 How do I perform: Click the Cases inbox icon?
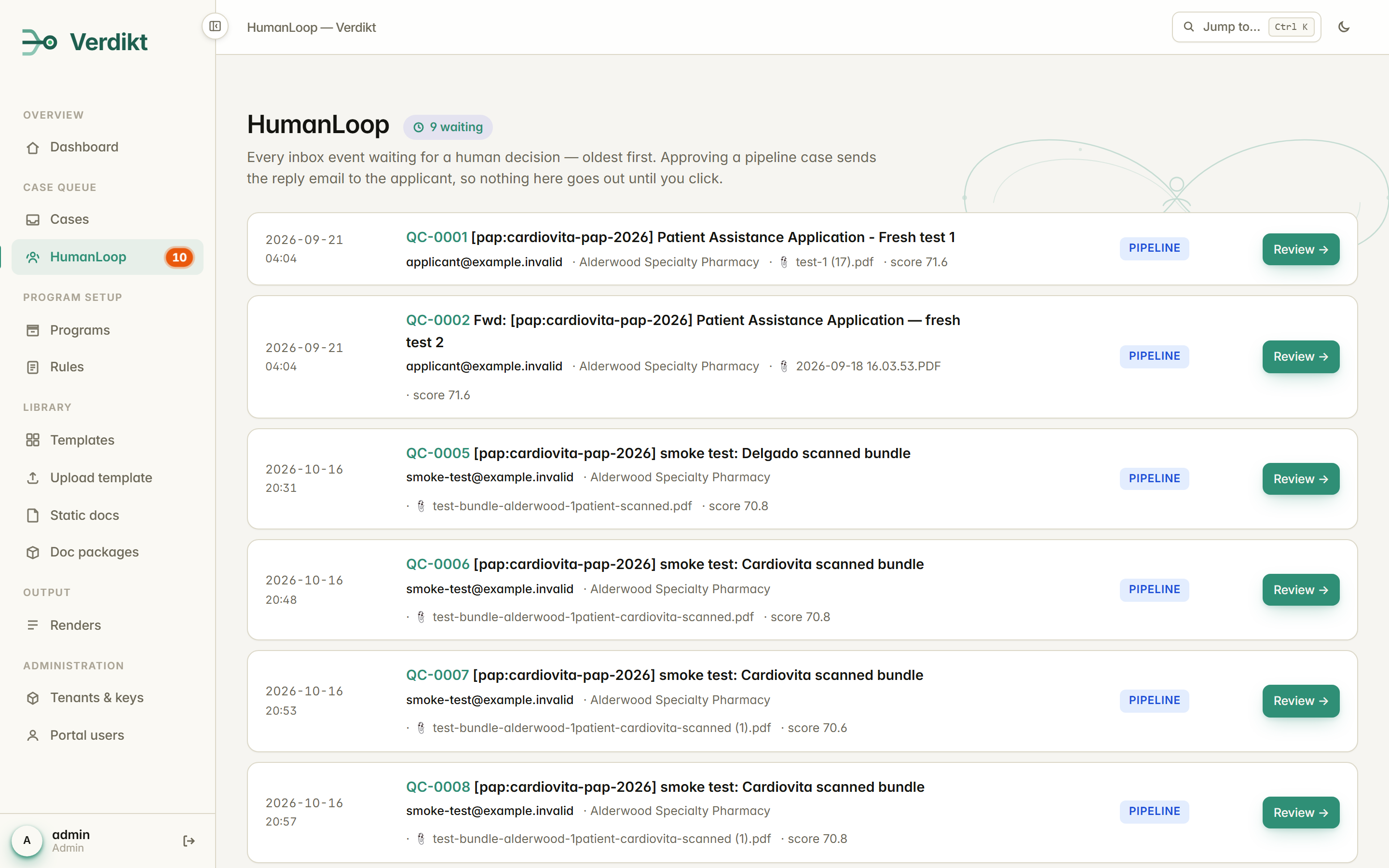click(x=33, y=220)
